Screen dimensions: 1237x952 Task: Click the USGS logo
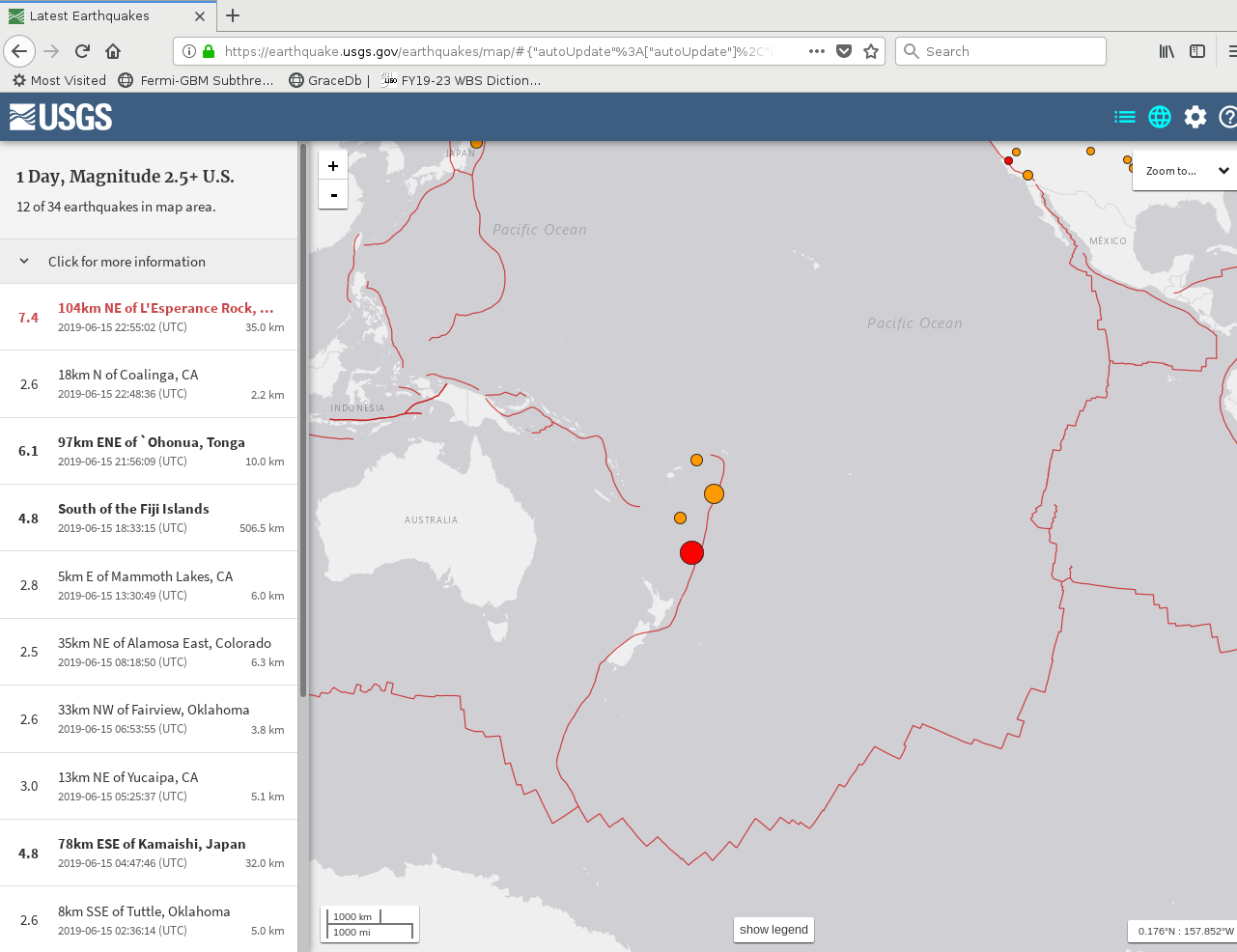point(61,117)
